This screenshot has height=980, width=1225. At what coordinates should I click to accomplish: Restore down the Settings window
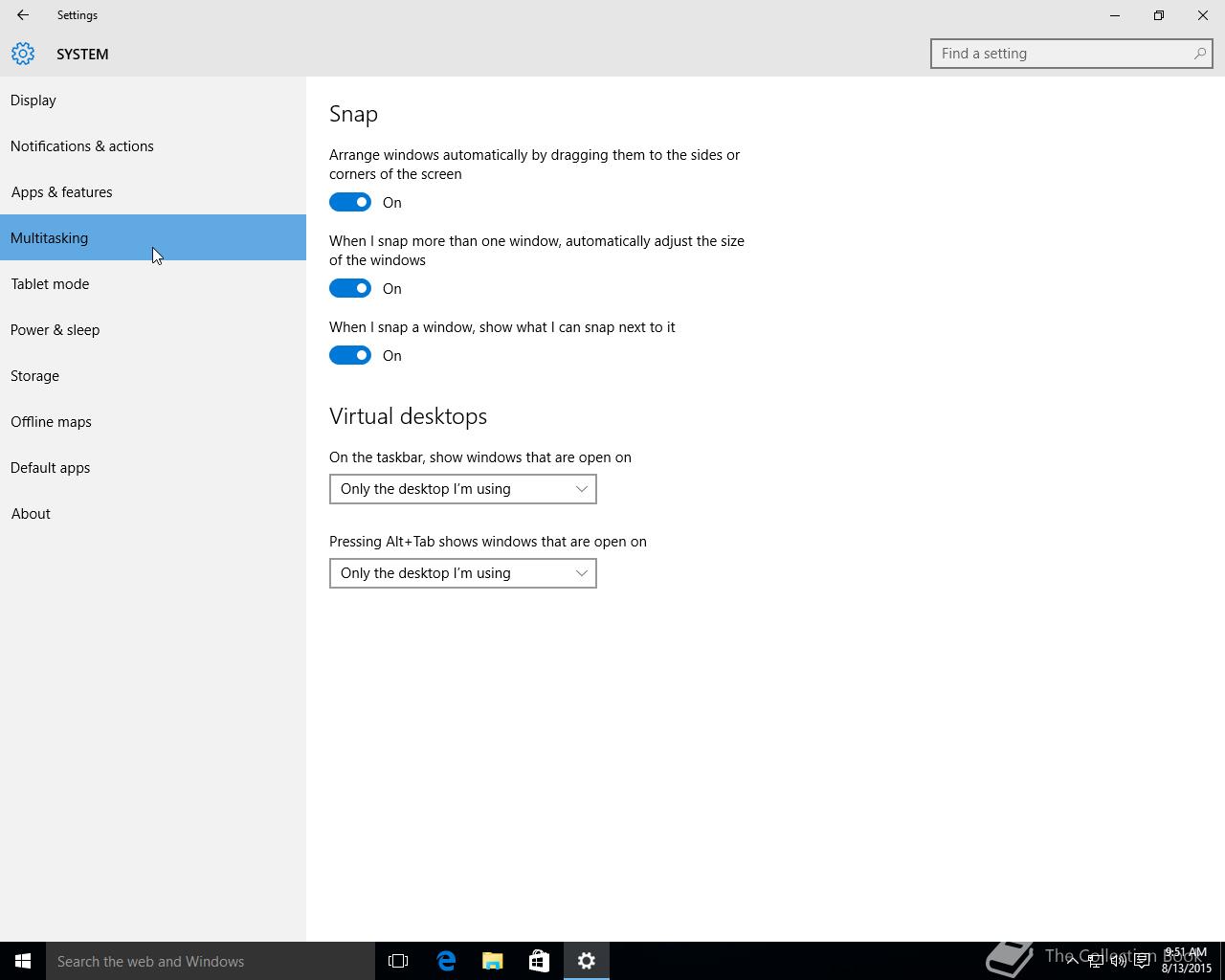pos(1159,15)
